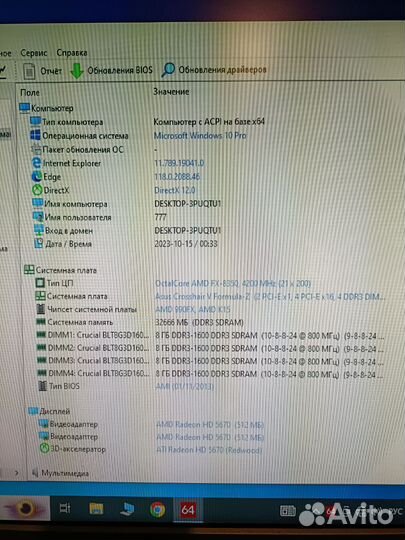Open the OctalCore AMD FX-8350 link
The image size is (405, 540).
[233, 283]
